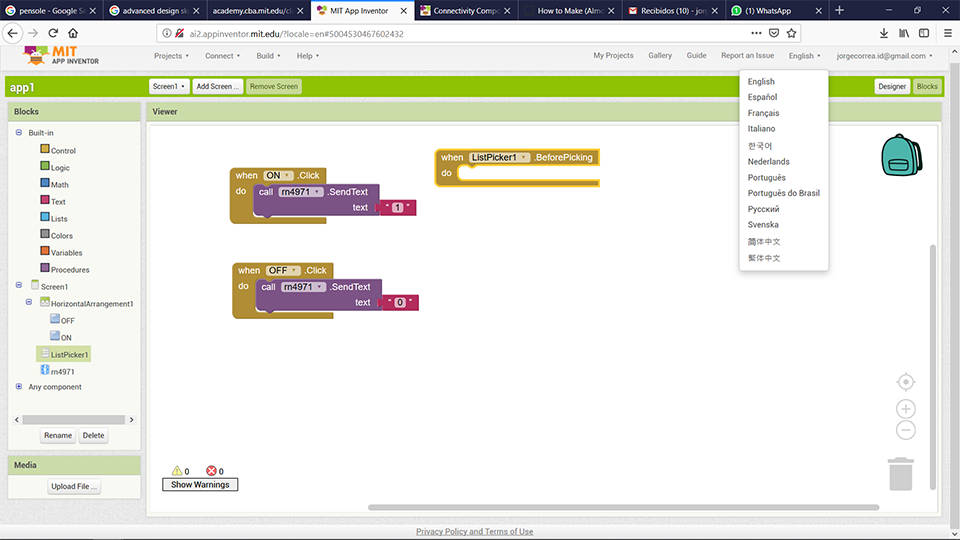Select the Colors blocks category
960x540 pixels.
(56, 235)
